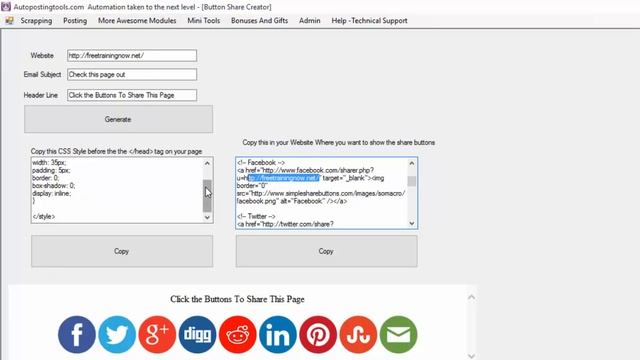Click the preview panel's scroll up arrow
The image size is (640, 360).
coord(471,297)
